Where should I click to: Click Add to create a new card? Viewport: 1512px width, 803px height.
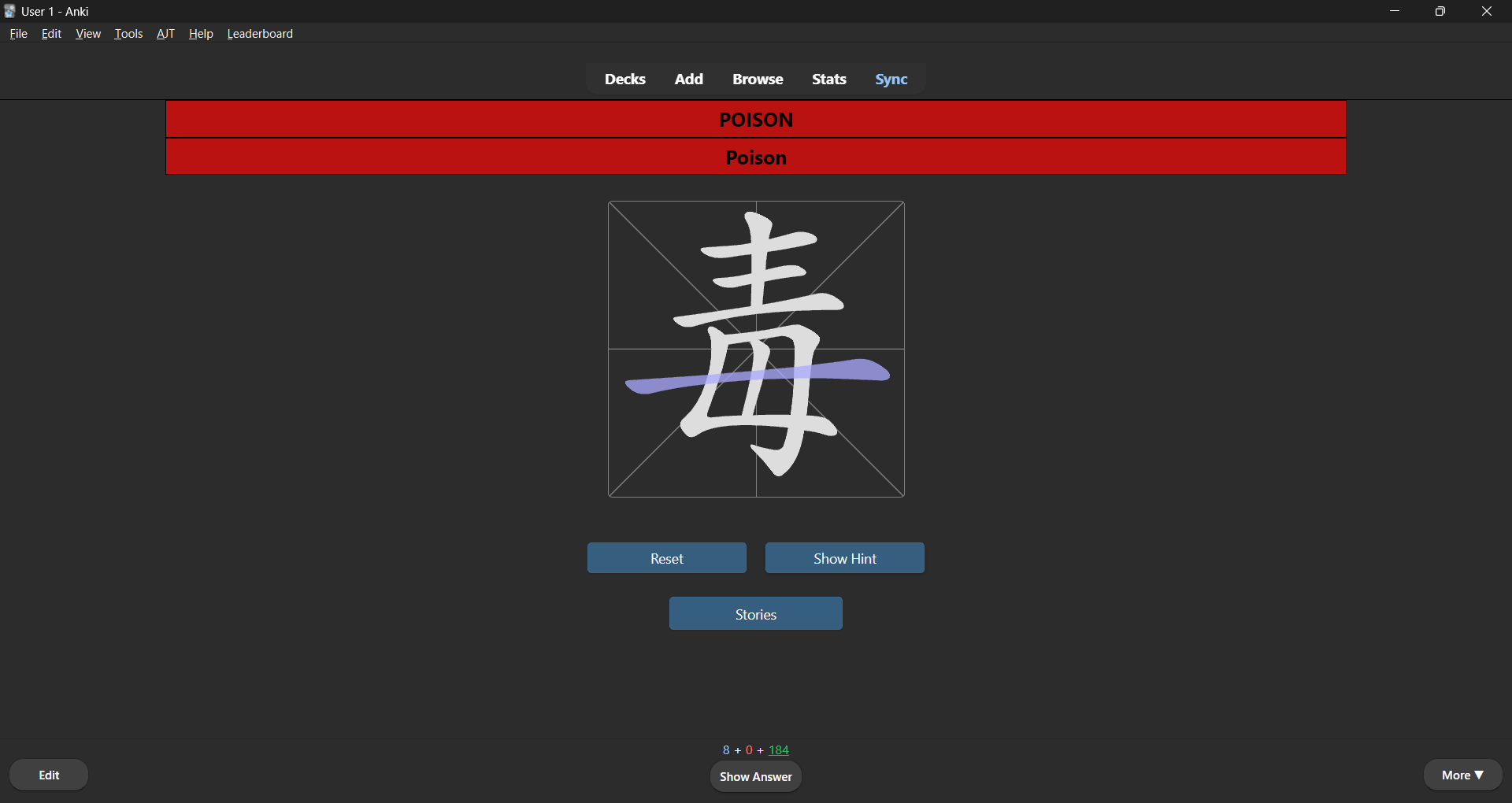pyautogui.click(x=688, y=80)
